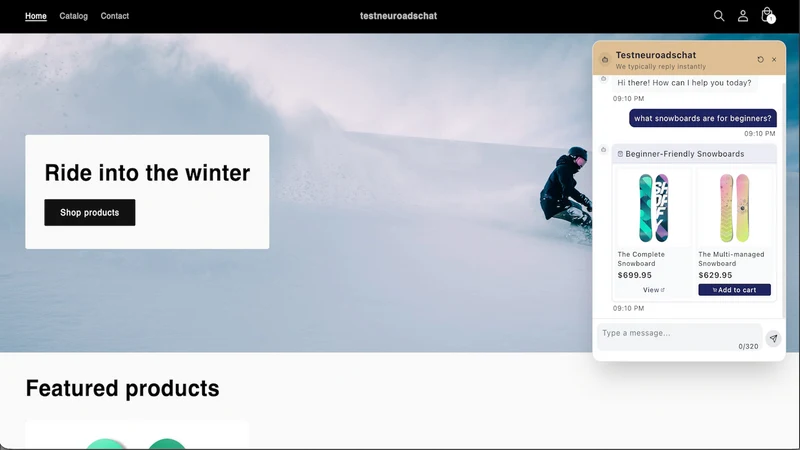Viewport: 800px width, 450px height.
Task: Click the chat bot avatar in header
Action: coord(605,60)
